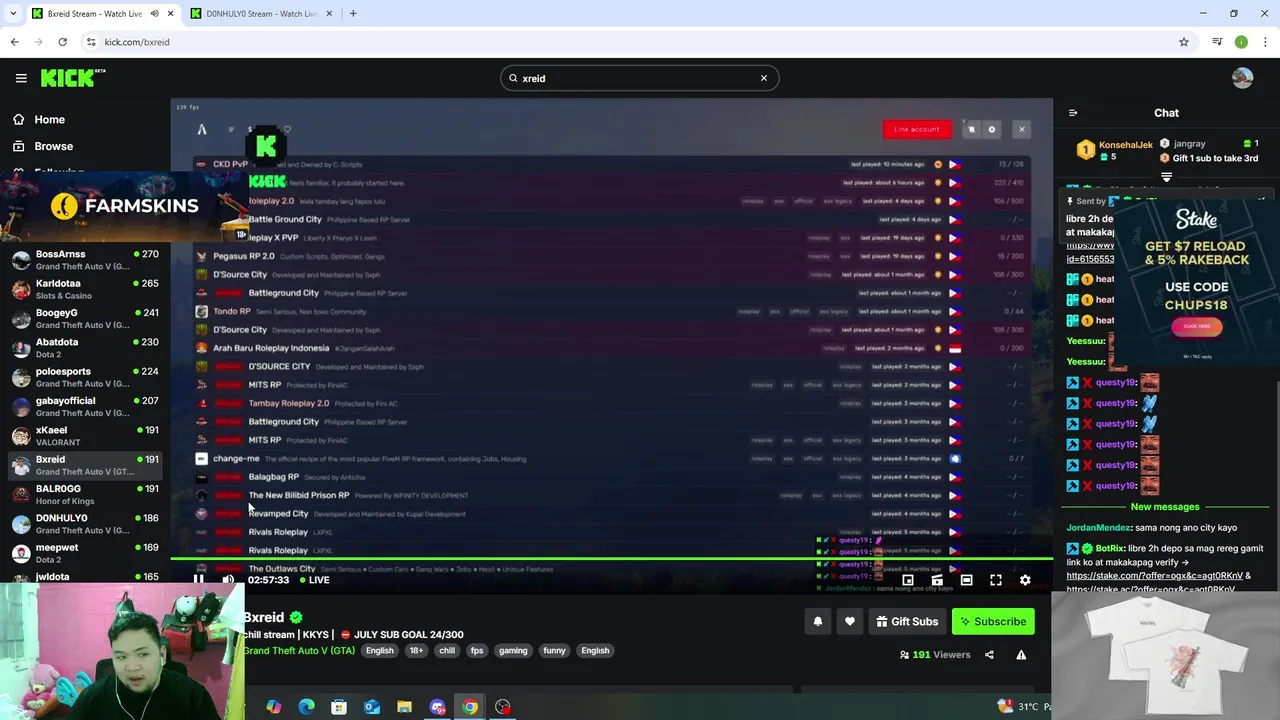Click Link account button in game overlay
The height and width of the screenshot is (720, 1280).
click(917, 129)
